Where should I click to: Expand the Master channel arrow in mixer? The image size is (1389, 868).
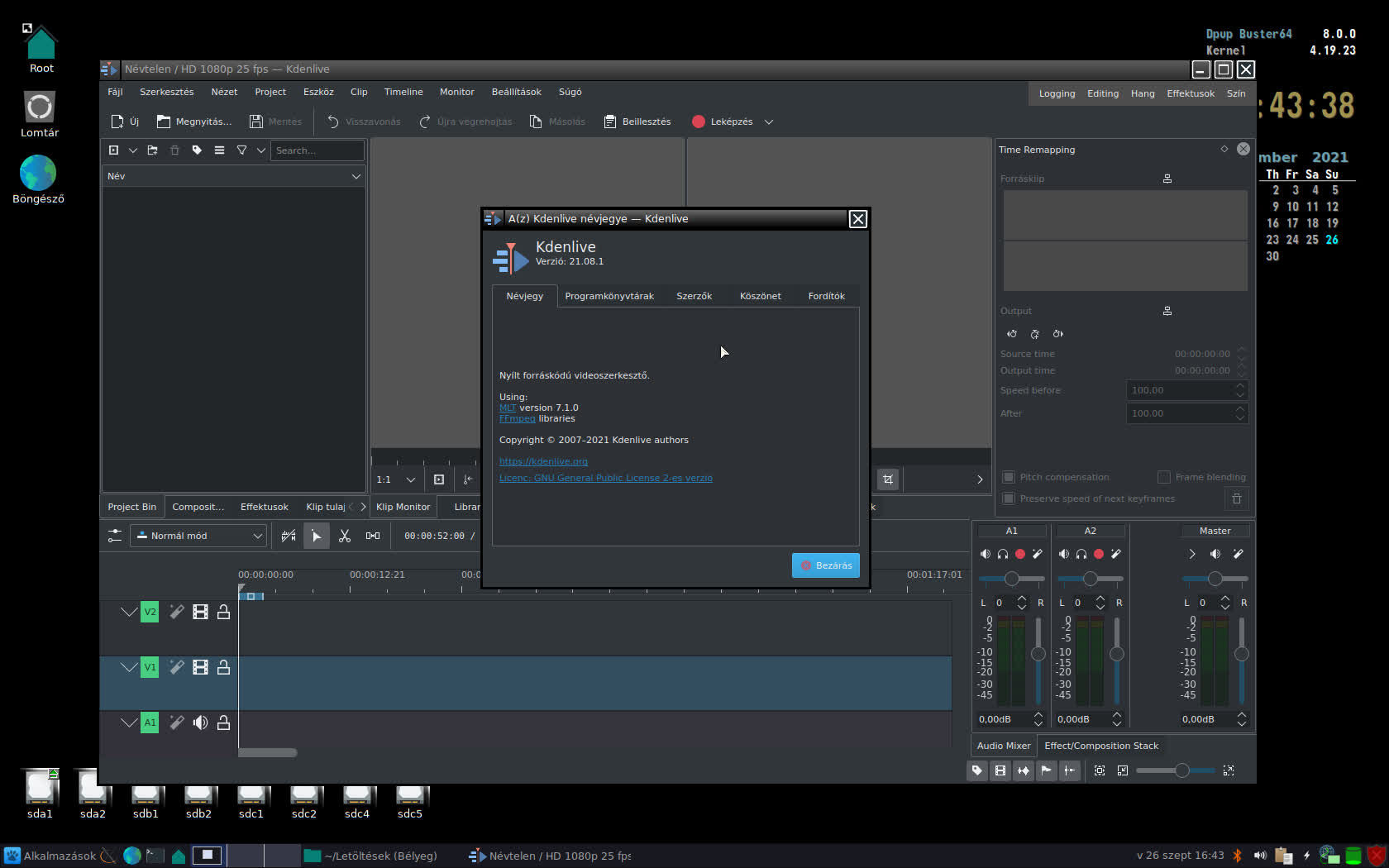(x=1191, y=554)
